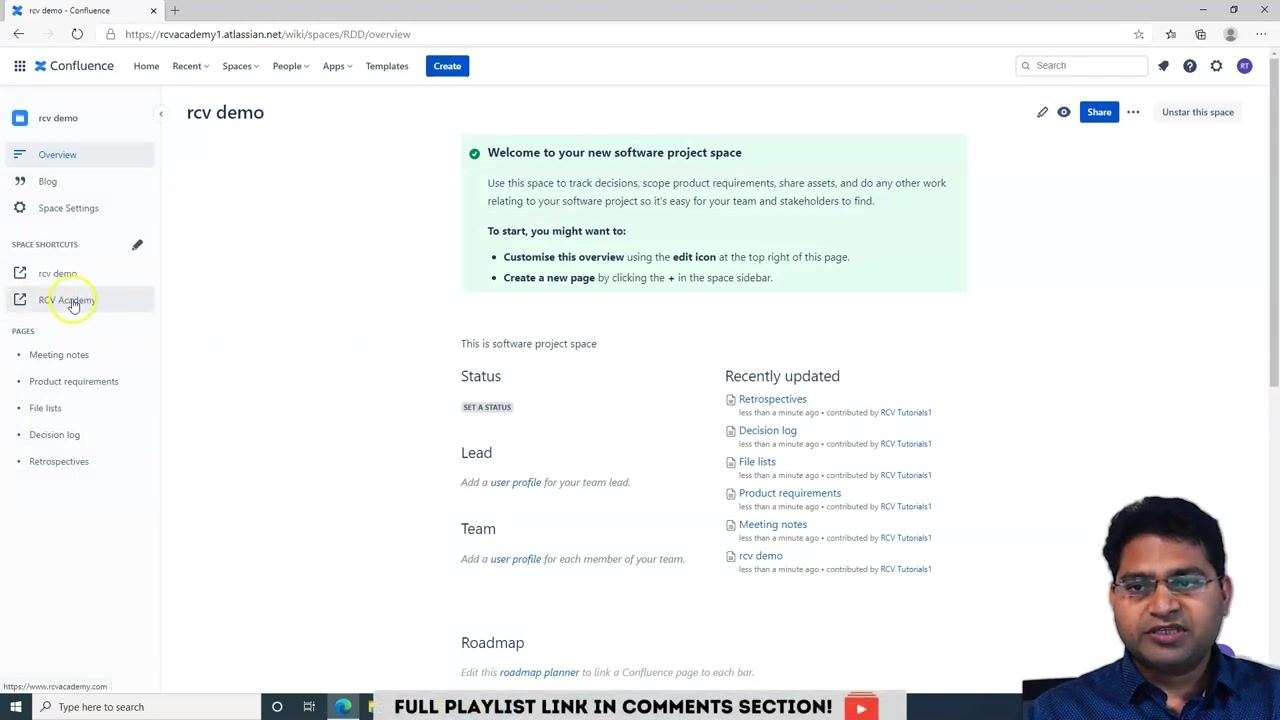Viewport: 1280px width, 720px height.
Task: Open the Help question mark icon
Action: point(1190,66)
